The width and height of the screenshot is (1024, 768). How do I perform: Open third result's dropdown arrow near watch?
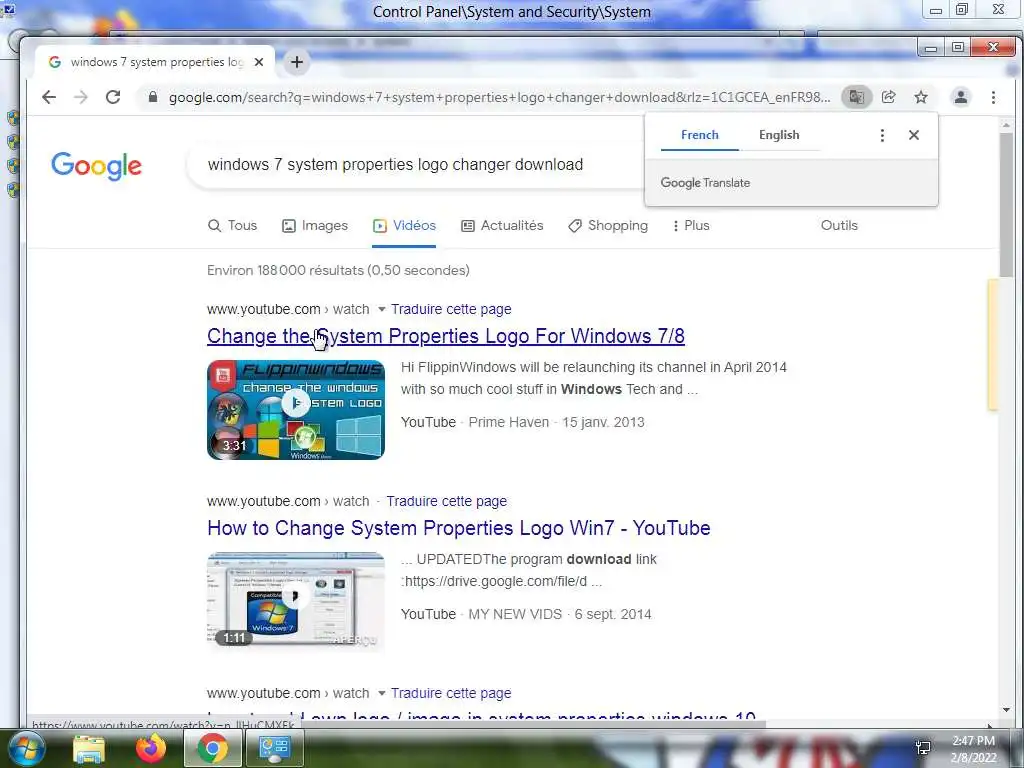[x=381, y=693]
